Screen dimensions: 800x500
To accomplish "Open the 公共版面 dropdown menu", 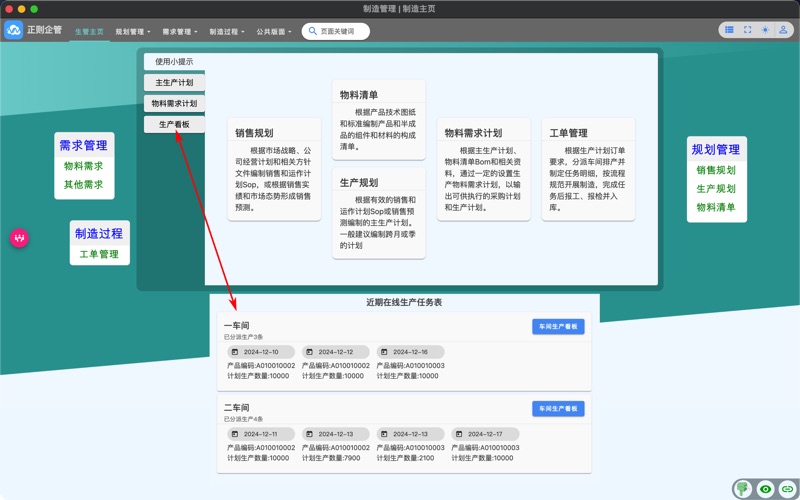I will [274, 32].
